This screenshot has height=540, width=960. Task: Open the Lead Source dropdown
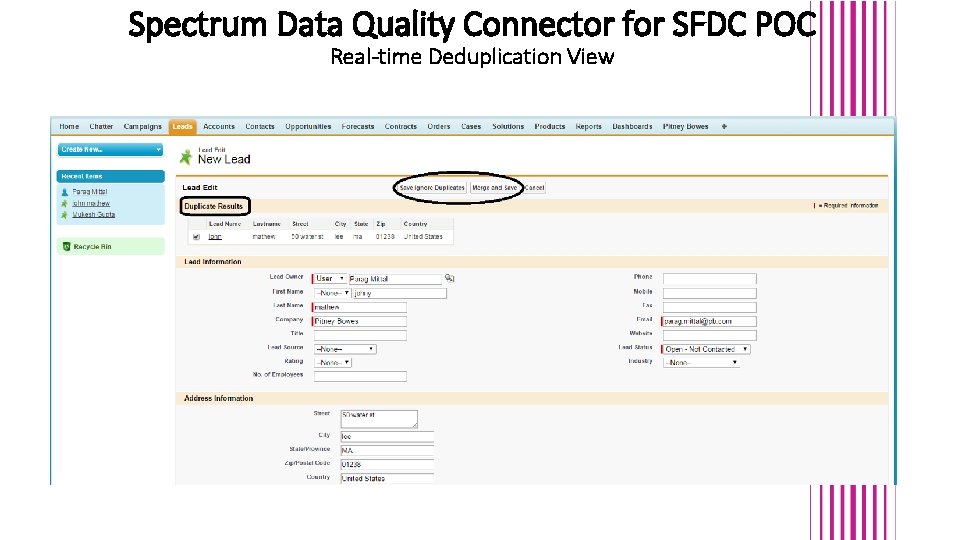345,349
